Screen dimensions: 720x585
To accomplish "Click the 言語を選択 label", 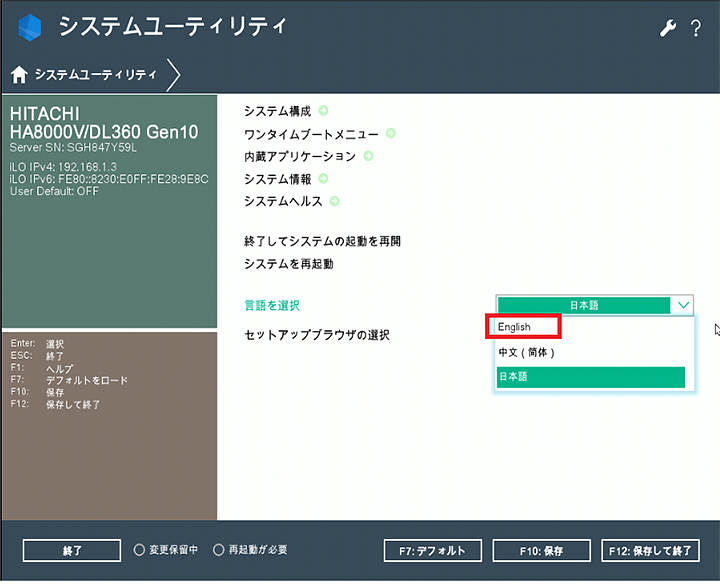I will pyautogui.click(x=272, y=305).
